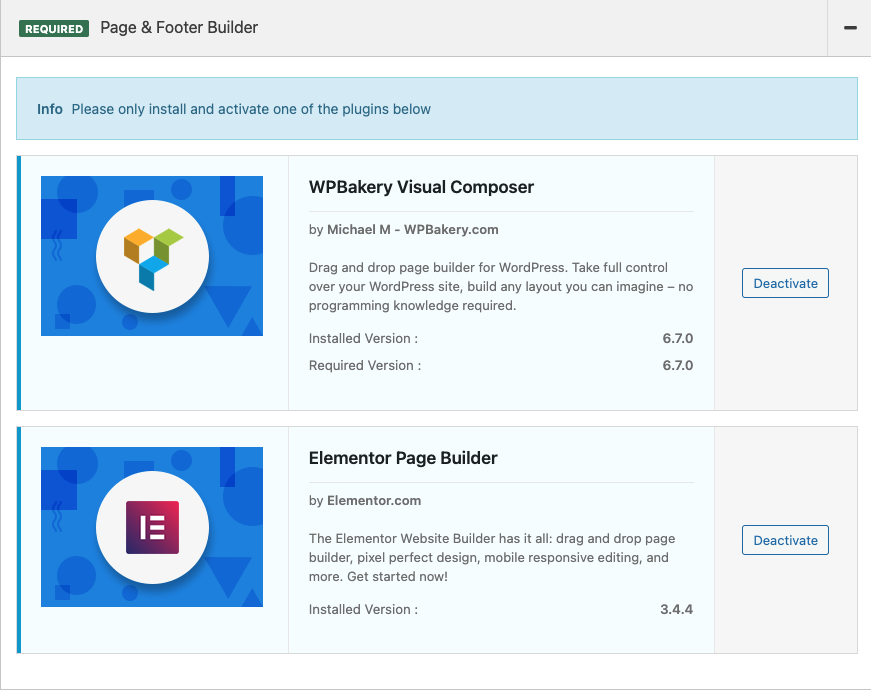Click the Page & Footer Builder heading
Screen dimensions: 871x690
(x=179, y=28)
